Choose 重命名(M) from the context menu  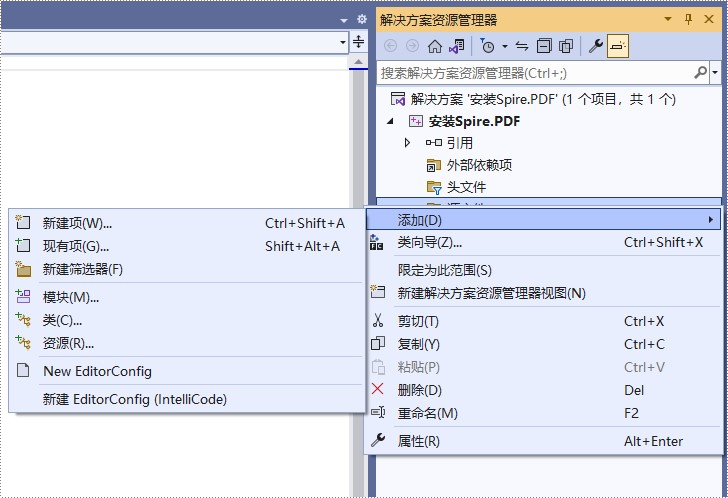(x=543, y=413)
